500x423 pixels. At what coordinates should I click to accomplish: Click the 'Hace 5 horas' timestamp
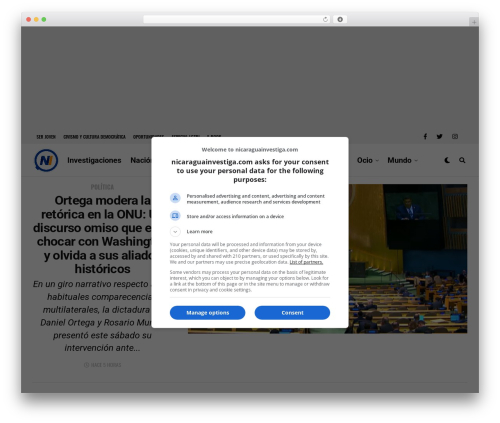tap(102, 365)
